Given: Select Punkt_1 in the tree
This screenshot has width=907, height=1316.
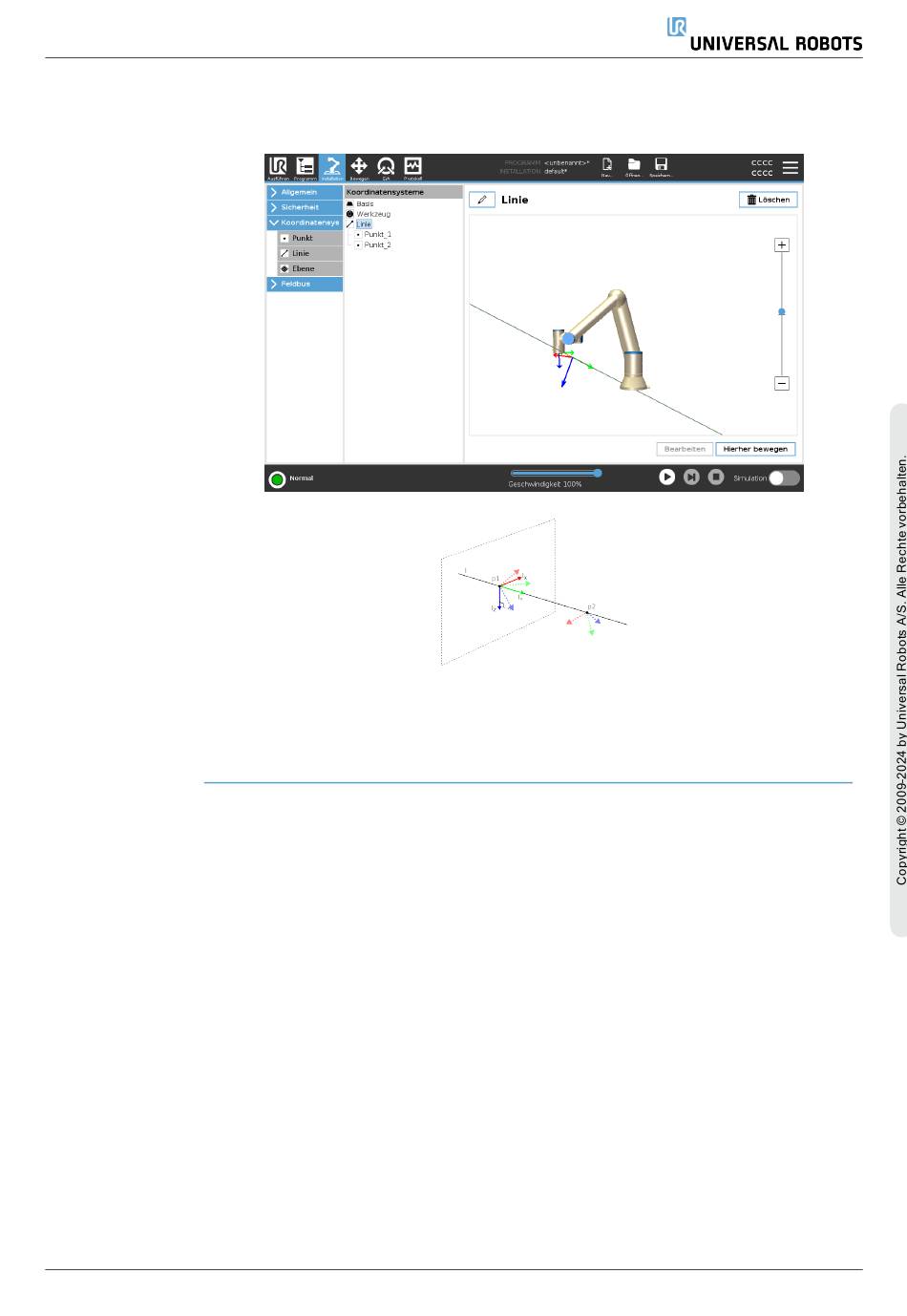Looking at the screenshot, I should [x=374, y=234].
